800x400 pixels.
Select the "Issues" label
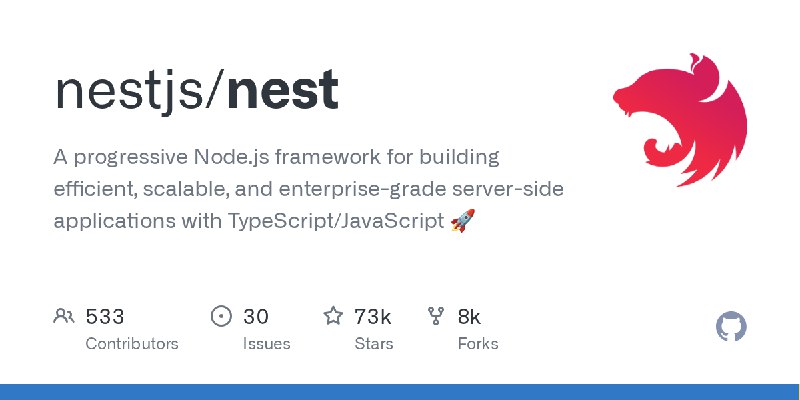click(266, 344)
